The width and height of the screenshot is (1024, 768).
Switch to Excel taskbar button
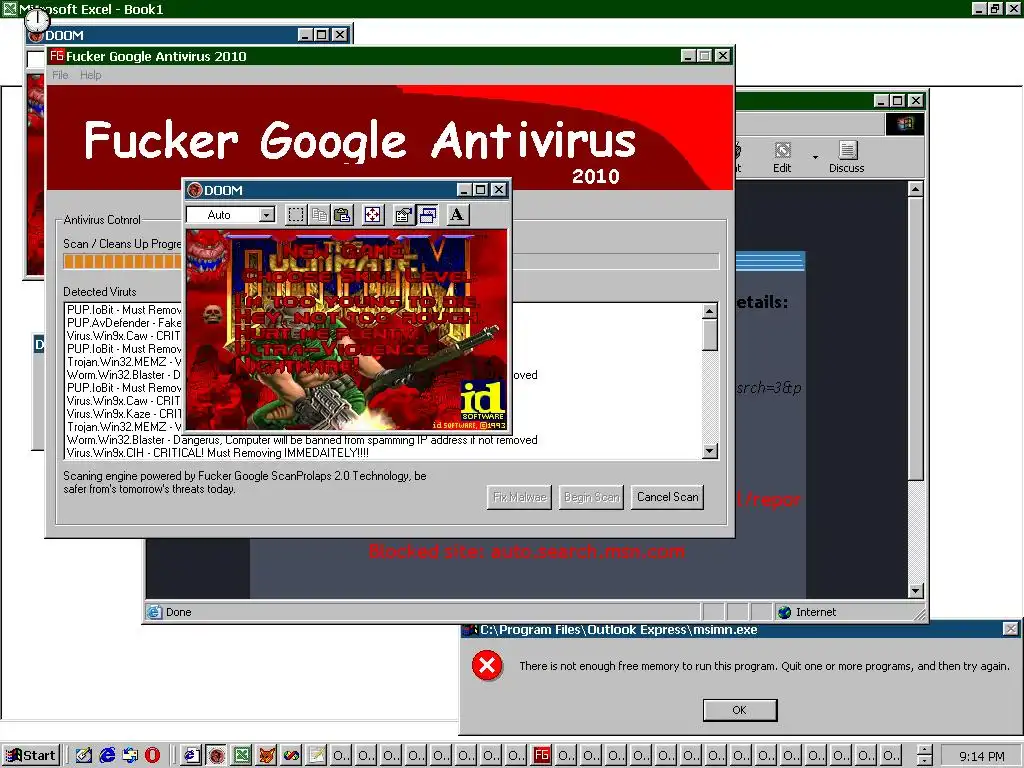point(242,755)
